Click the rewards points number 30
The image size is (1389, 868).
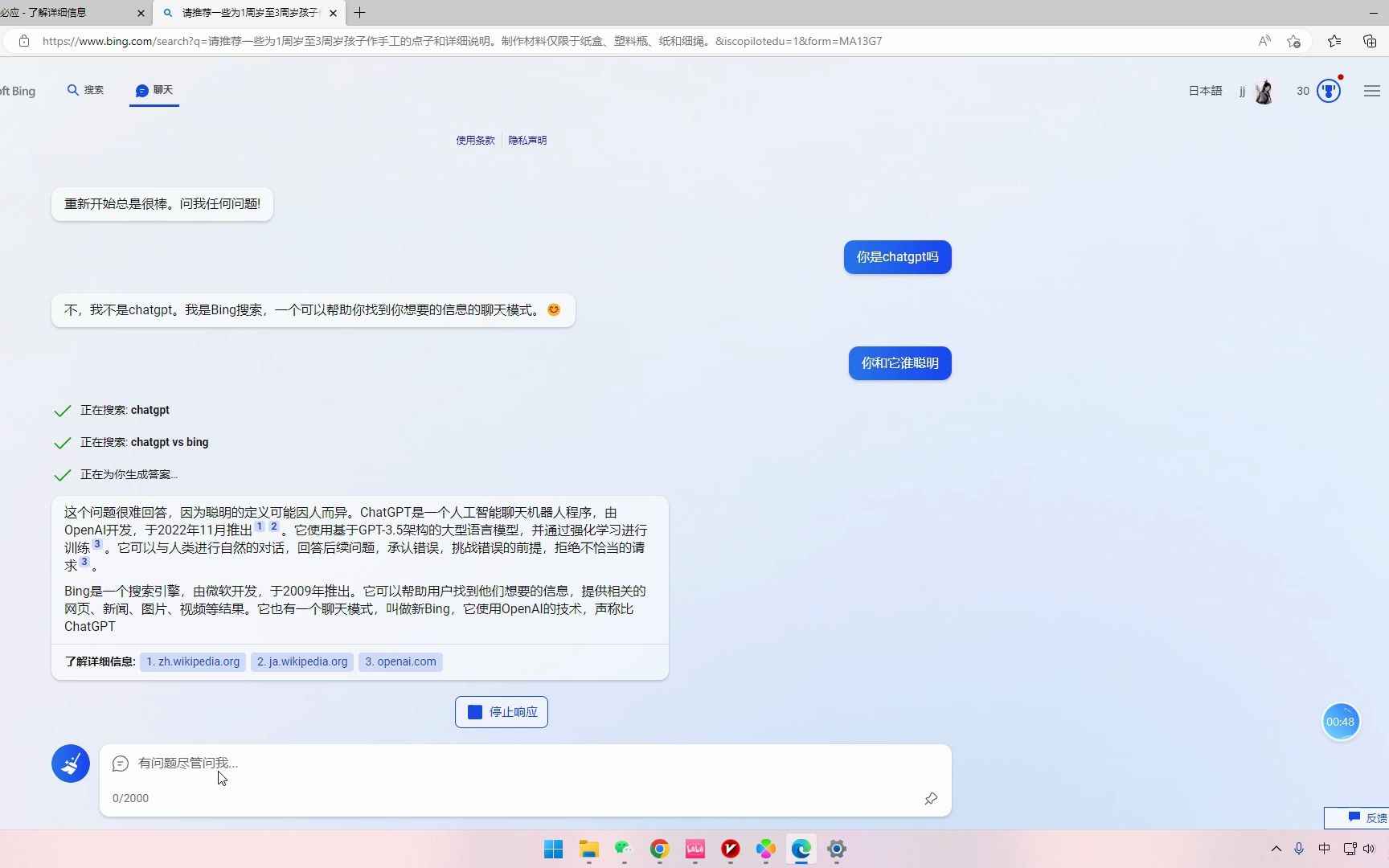coord(1302,91)
